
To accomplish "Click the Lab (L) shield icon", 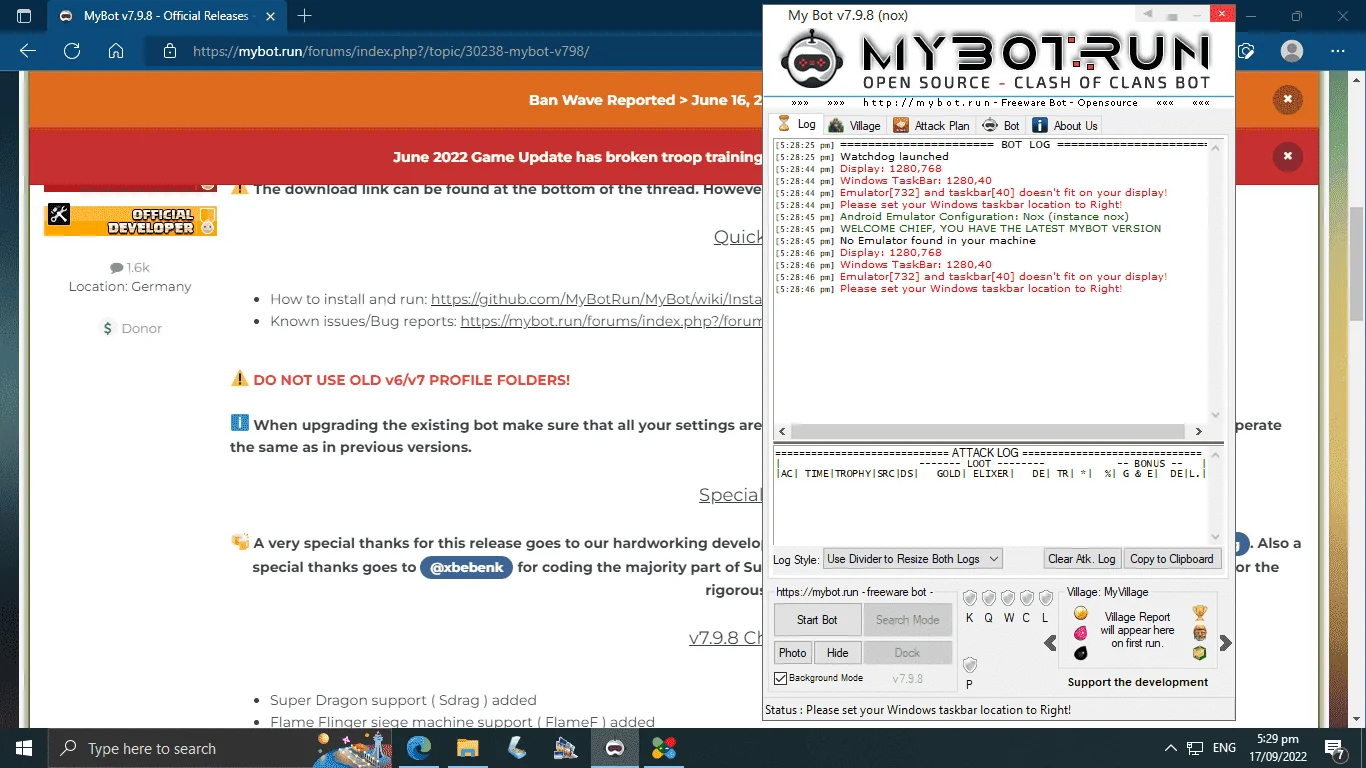I will click(x=1046, y=598).
